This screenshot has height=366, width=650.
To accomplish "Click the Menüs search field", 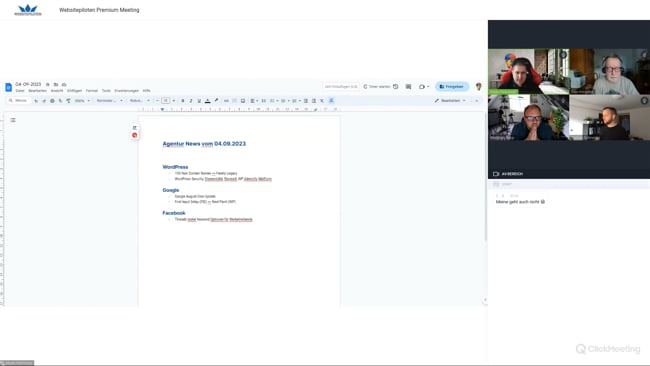I will (x=19, y=100).
